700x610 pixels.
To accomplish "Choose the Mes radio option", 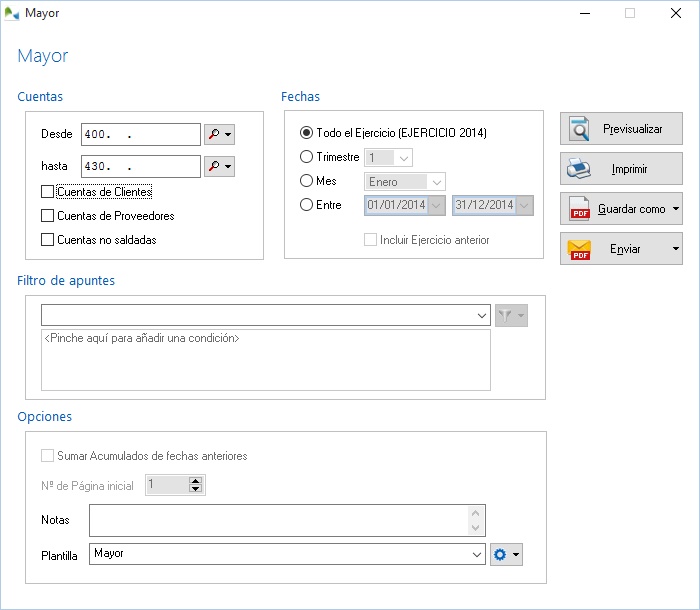I will tap(307, 181).
